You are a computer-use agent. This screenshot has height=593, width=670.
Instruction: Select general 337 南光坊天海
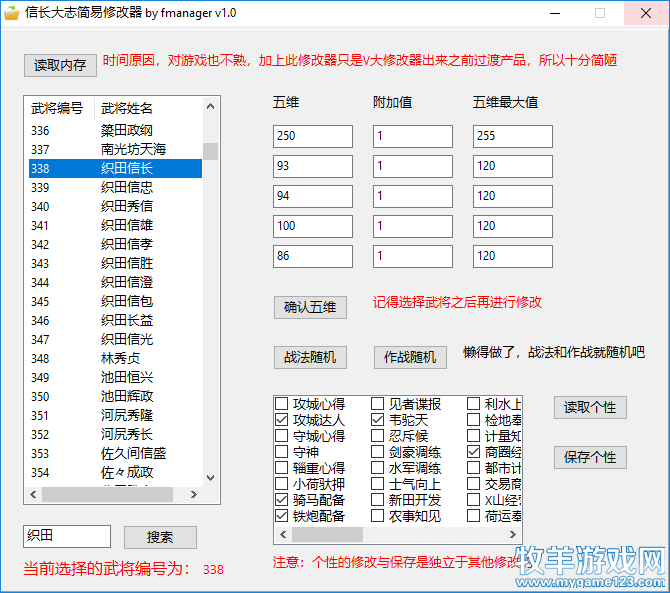[x=115, y=150]
